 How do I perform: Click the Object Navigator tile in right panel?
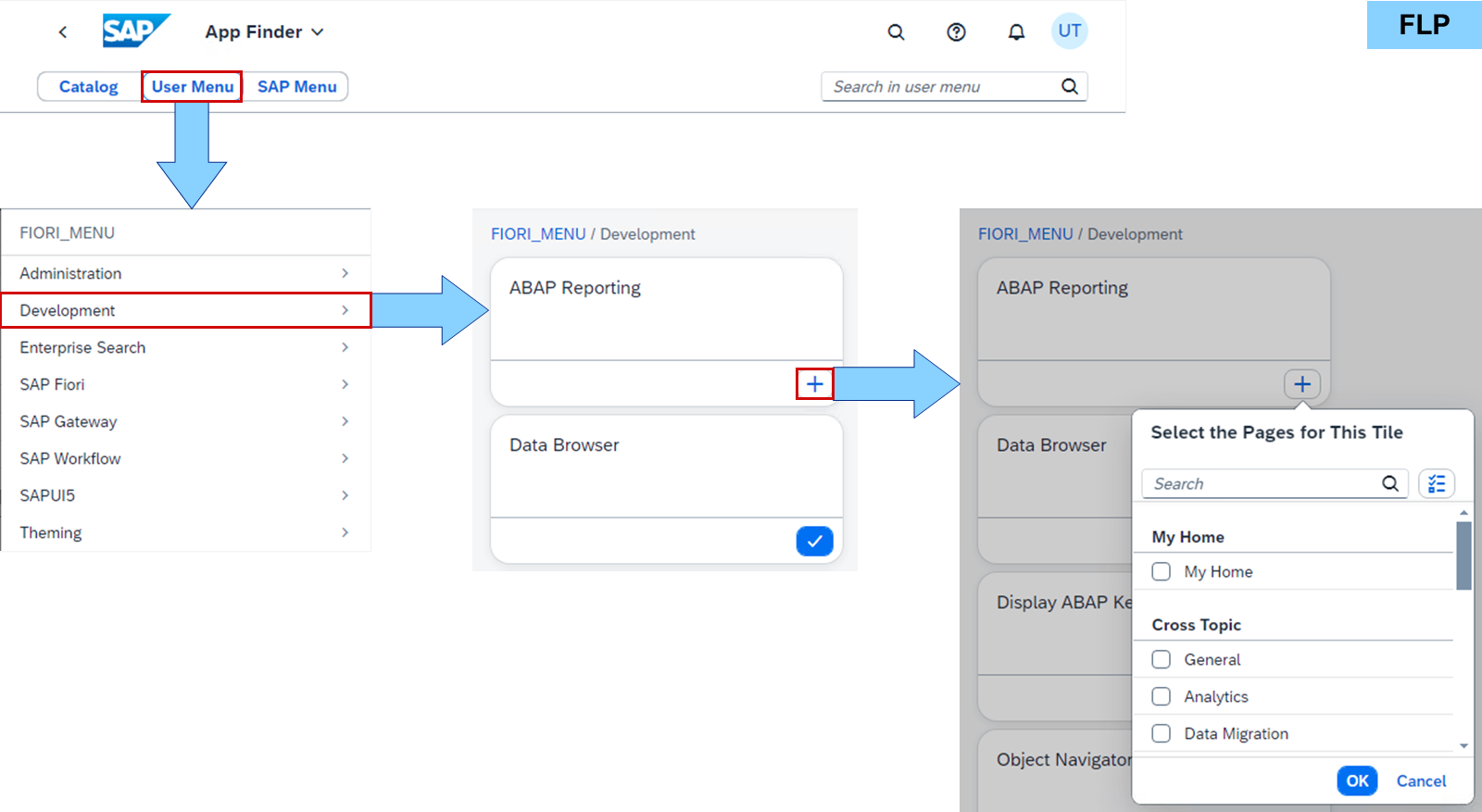click(x=1056, y=770)
